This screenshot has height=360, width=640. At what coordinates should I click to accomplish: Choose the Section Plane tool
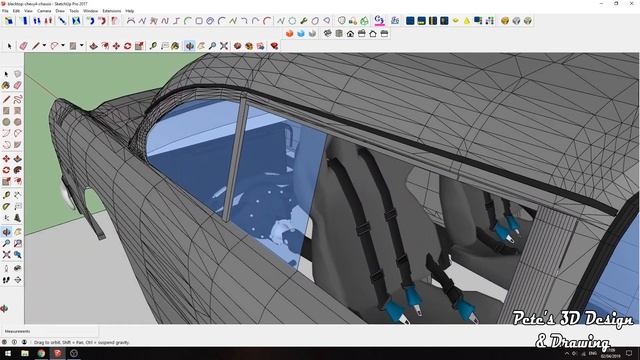coord(18,280)
